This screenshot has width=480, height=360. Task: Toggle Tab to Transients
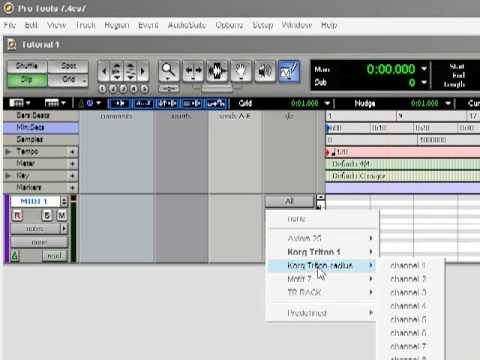tap(119, 103)
